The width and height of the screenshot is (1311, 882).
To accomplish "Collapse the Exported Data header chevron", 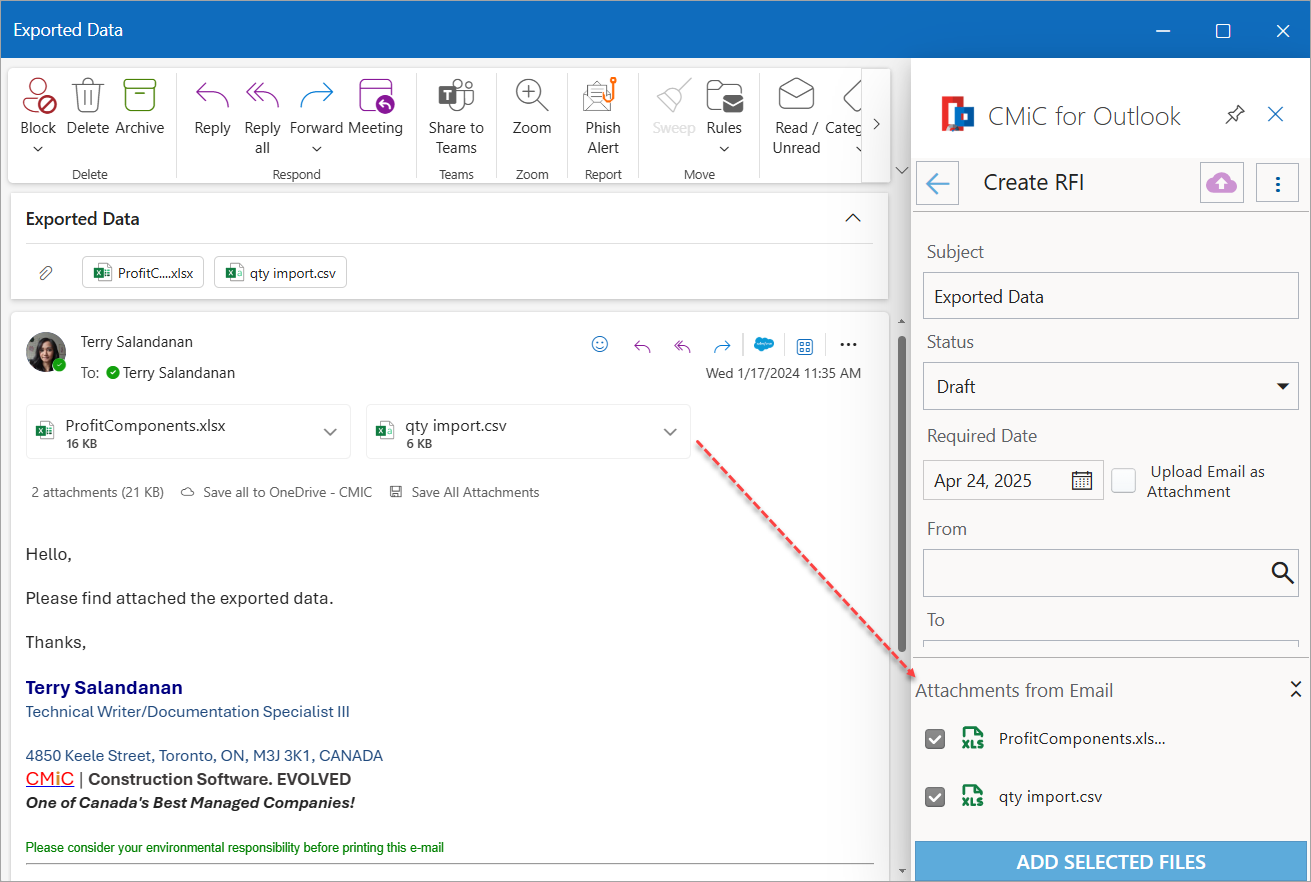I will 853,218.
